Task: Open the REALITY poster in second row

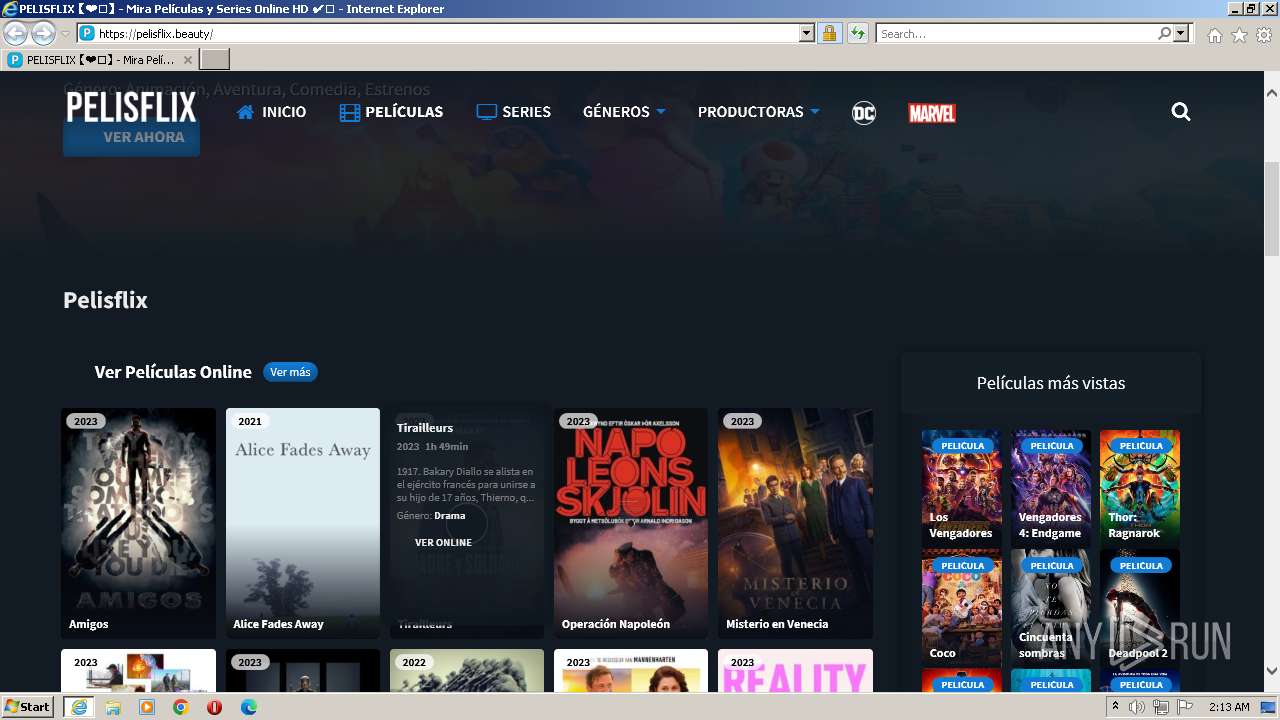Action: pyautogui.click(x=795, y=671)
